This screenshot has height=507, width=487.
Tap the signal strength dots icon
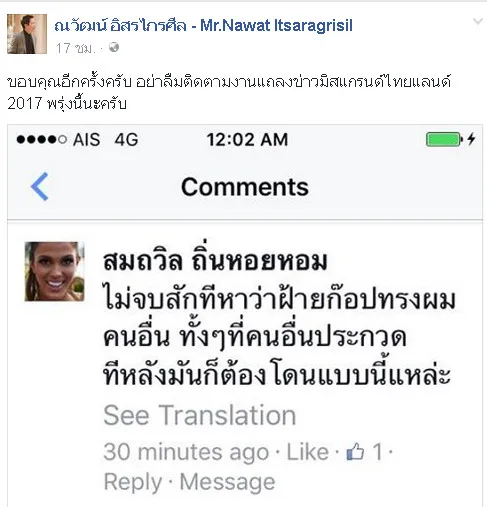(42, 139)
